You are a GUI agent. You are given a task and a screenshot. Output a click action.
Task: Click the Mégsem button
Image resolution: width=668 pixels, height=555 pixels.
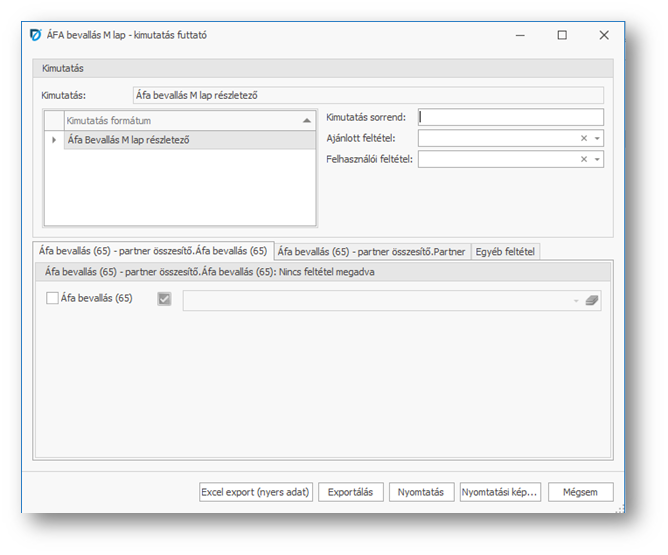(x=580, y=492)
